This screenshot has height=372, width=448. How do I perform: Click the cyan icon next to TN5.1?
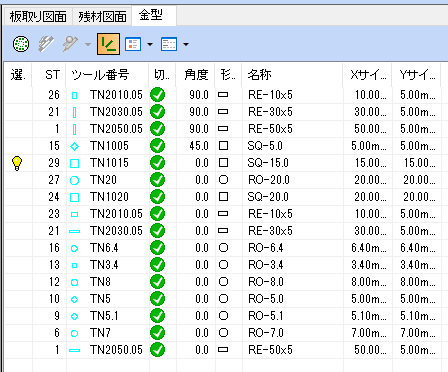point(74,316)
